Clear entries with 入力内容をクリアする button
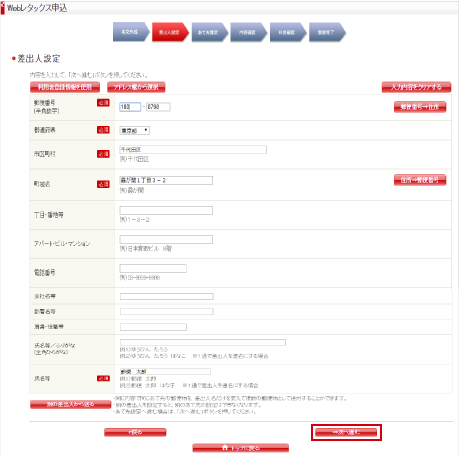This screenshot has height=457, width=460. click(416, 87)
